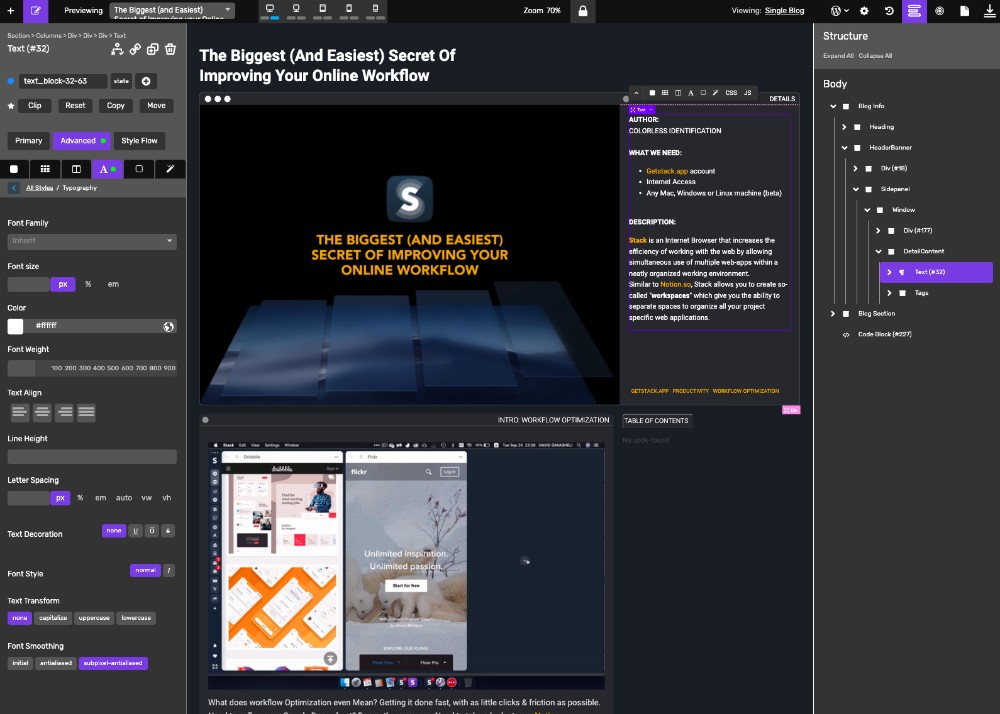Open the settings gear icon
Image resolution: width=1000 pixels, height=714 pixels.
click(864, 11)
